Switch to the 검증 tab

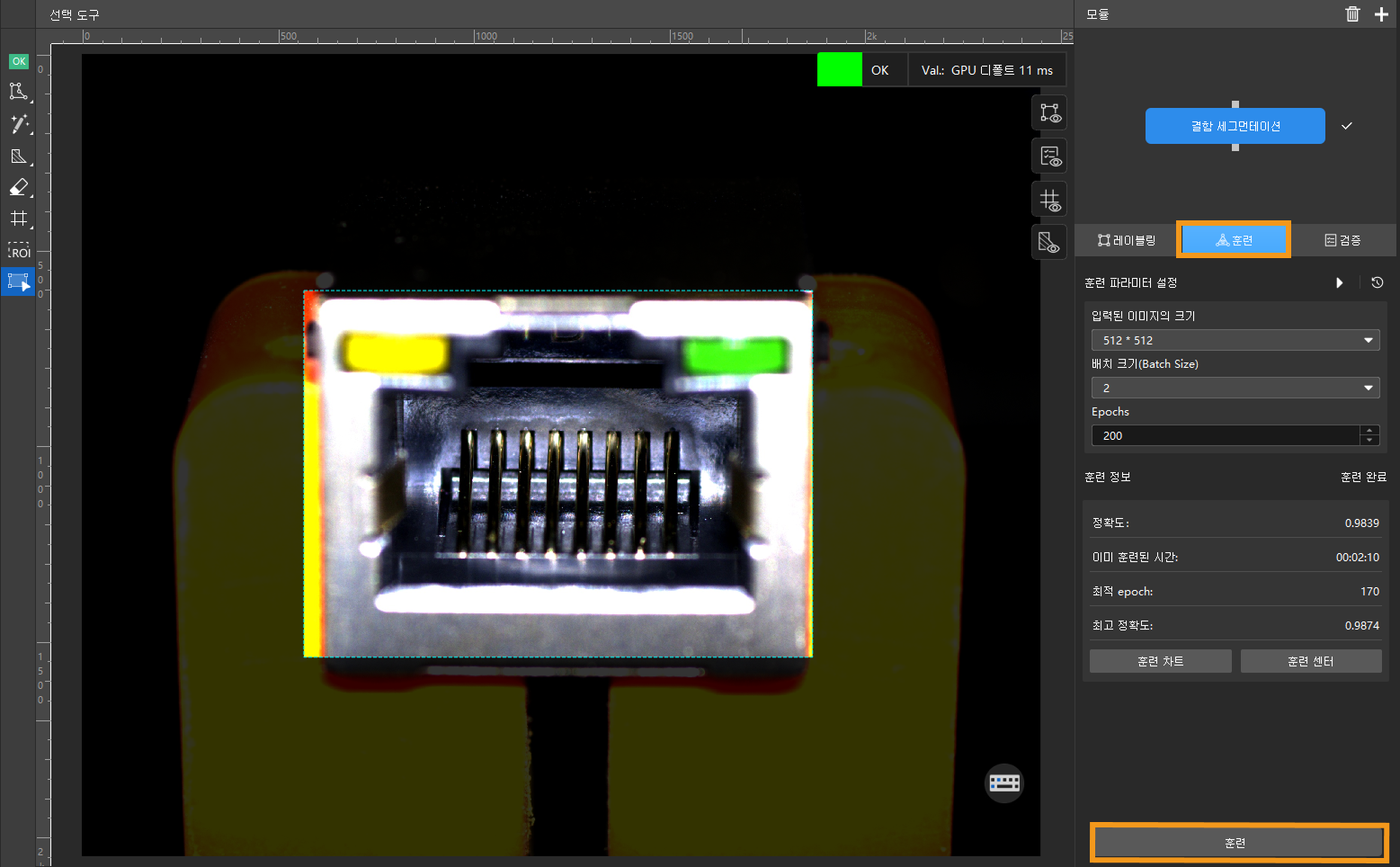pyautogui.click(x=1342, y=240)
